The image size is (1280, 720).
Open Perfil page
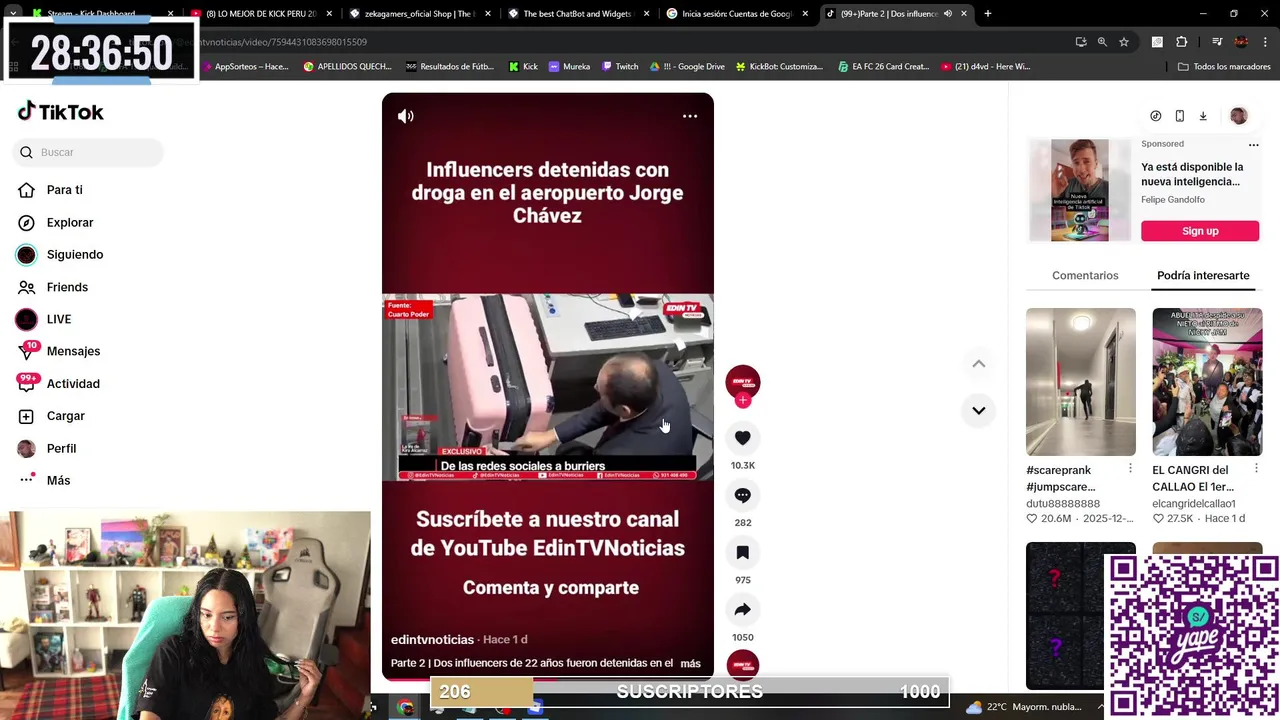pos(46,448)
